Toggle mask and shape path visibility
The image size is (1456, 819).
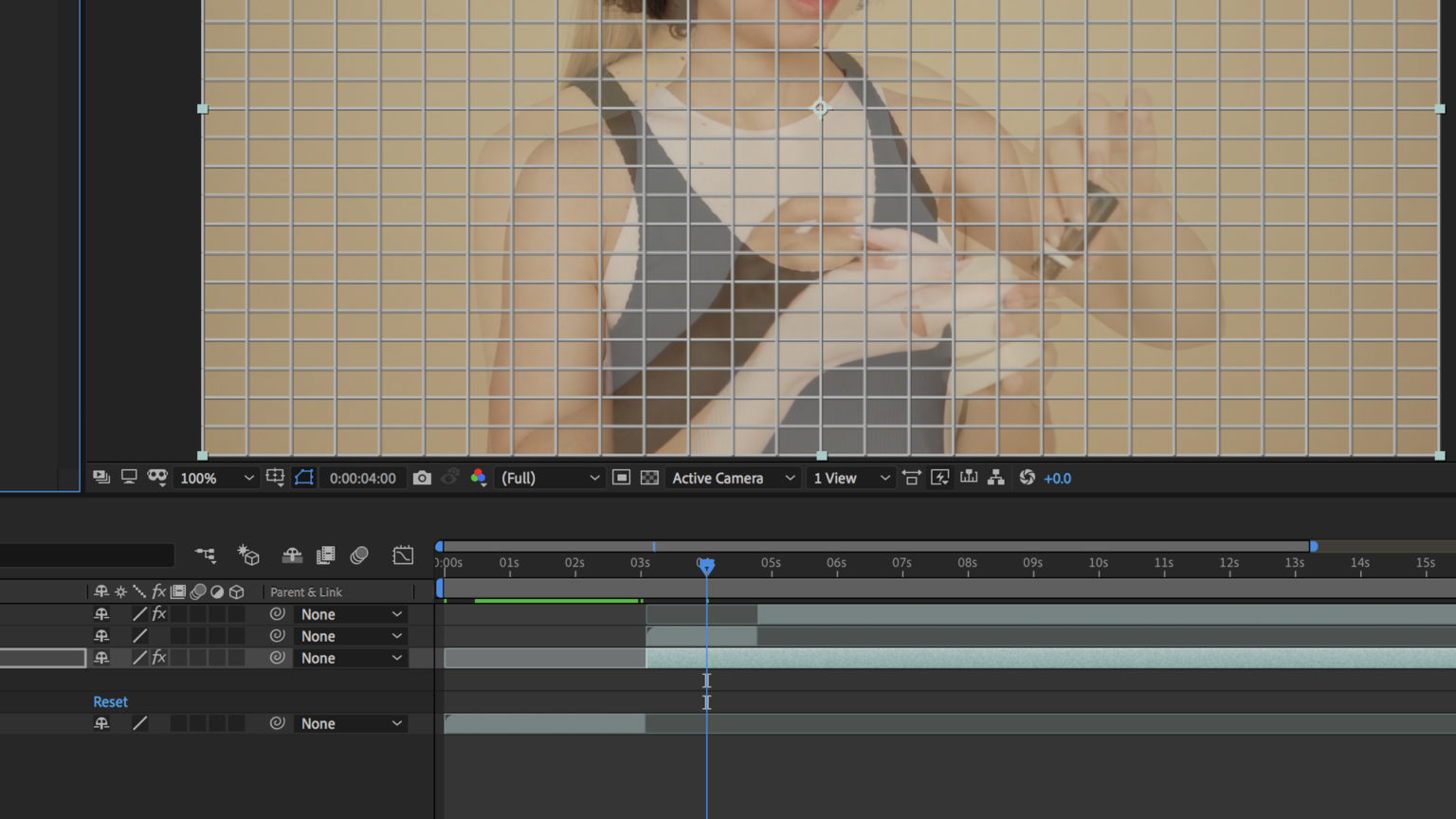pos(304,479)
